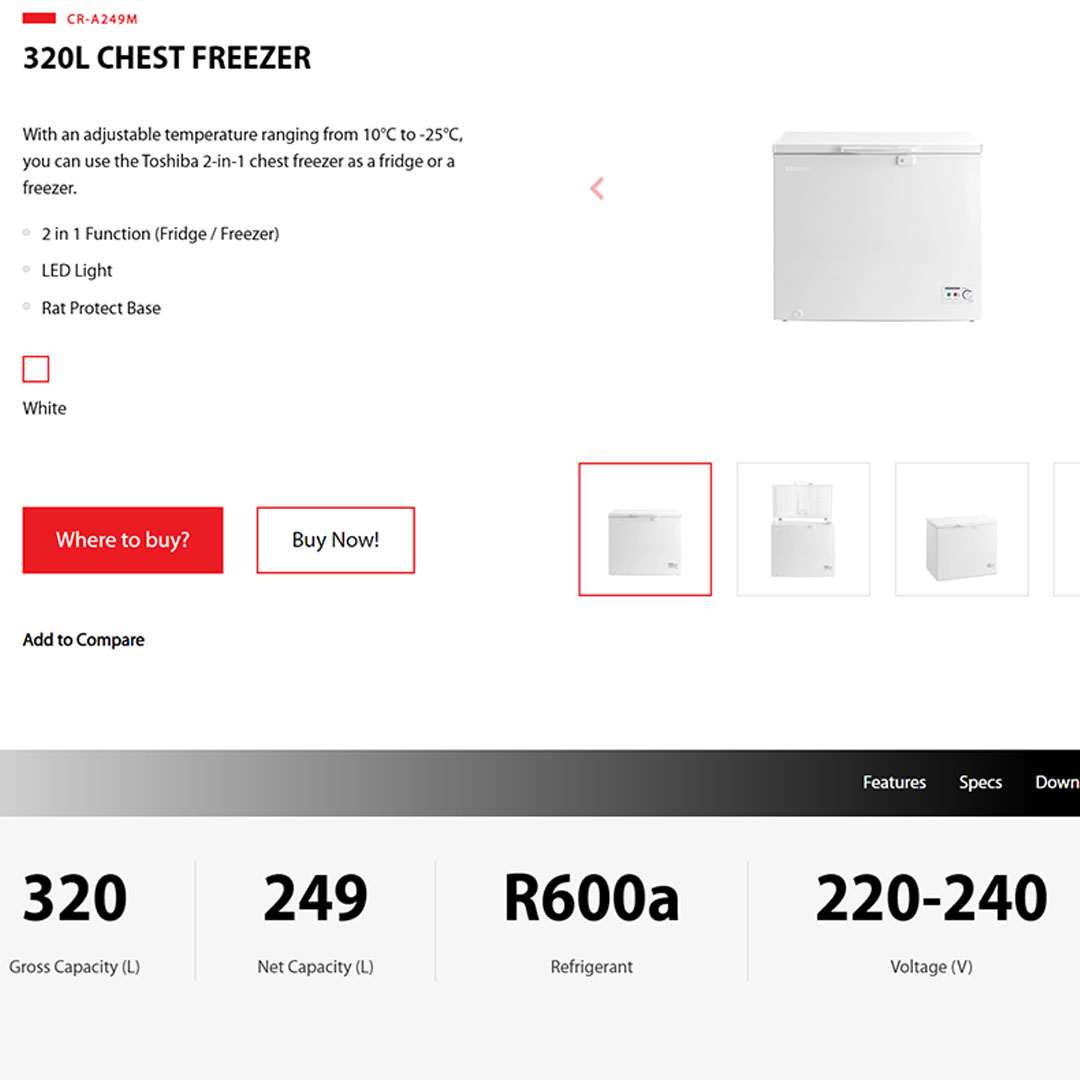Click the 320 Gross Capacity figure
Screen dimensions: 1080x1080
(75, 898)
